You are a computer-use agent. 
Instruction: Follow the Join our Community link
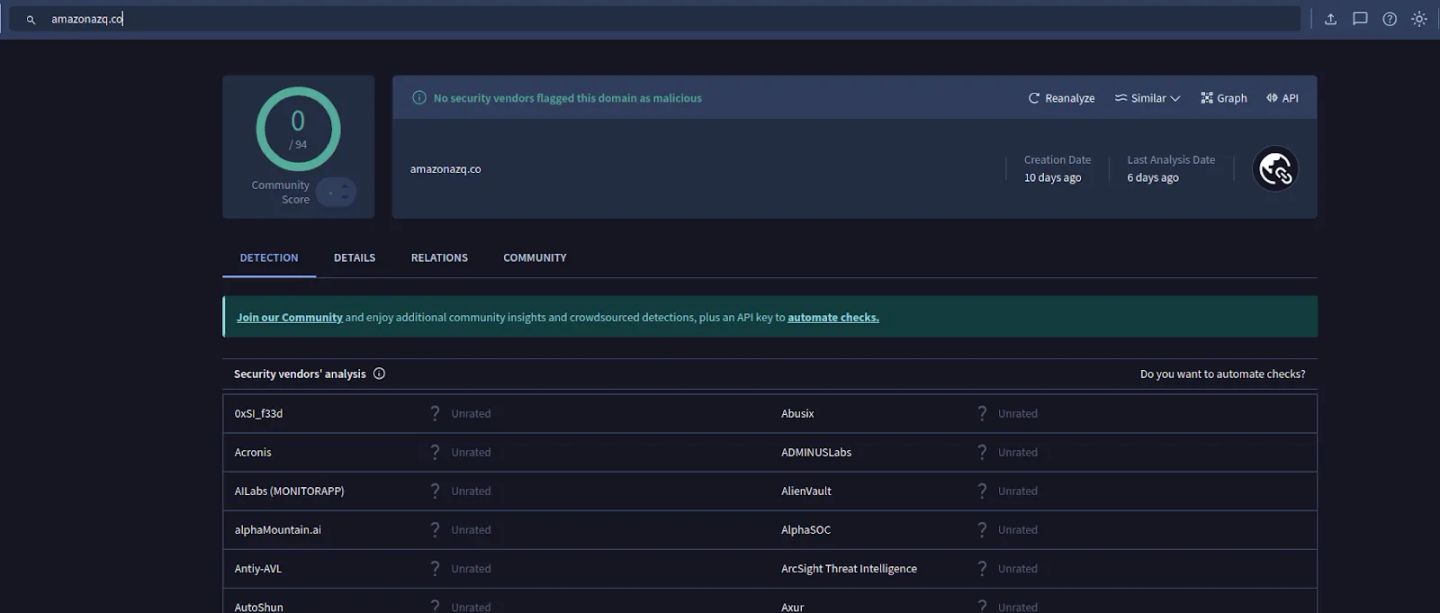coord(290,317)
